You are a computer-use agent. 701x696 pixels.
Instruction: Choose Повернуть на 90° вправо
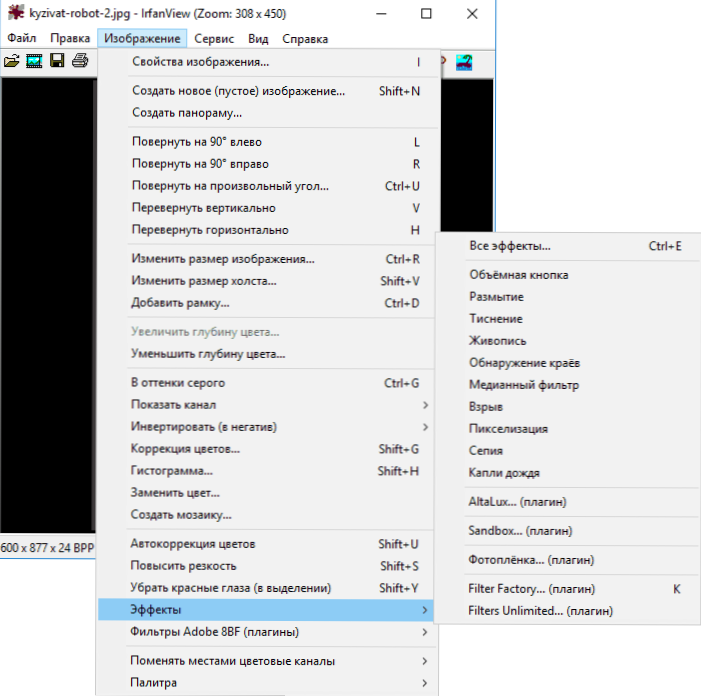coord(268,164)
